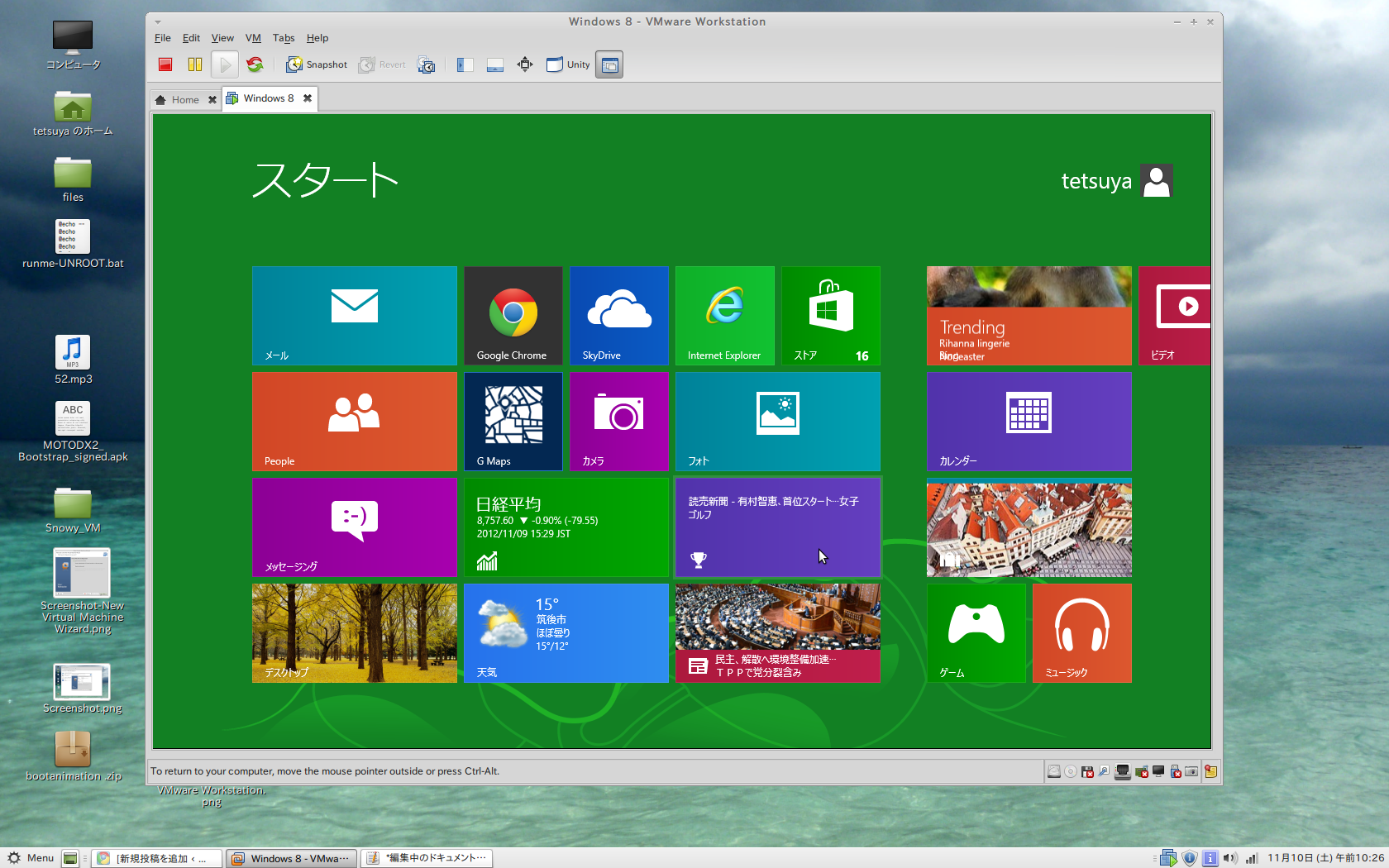
Task: Select the 52.mp3 desktop file
Action: pyautogui.click(x=73, y=360)
